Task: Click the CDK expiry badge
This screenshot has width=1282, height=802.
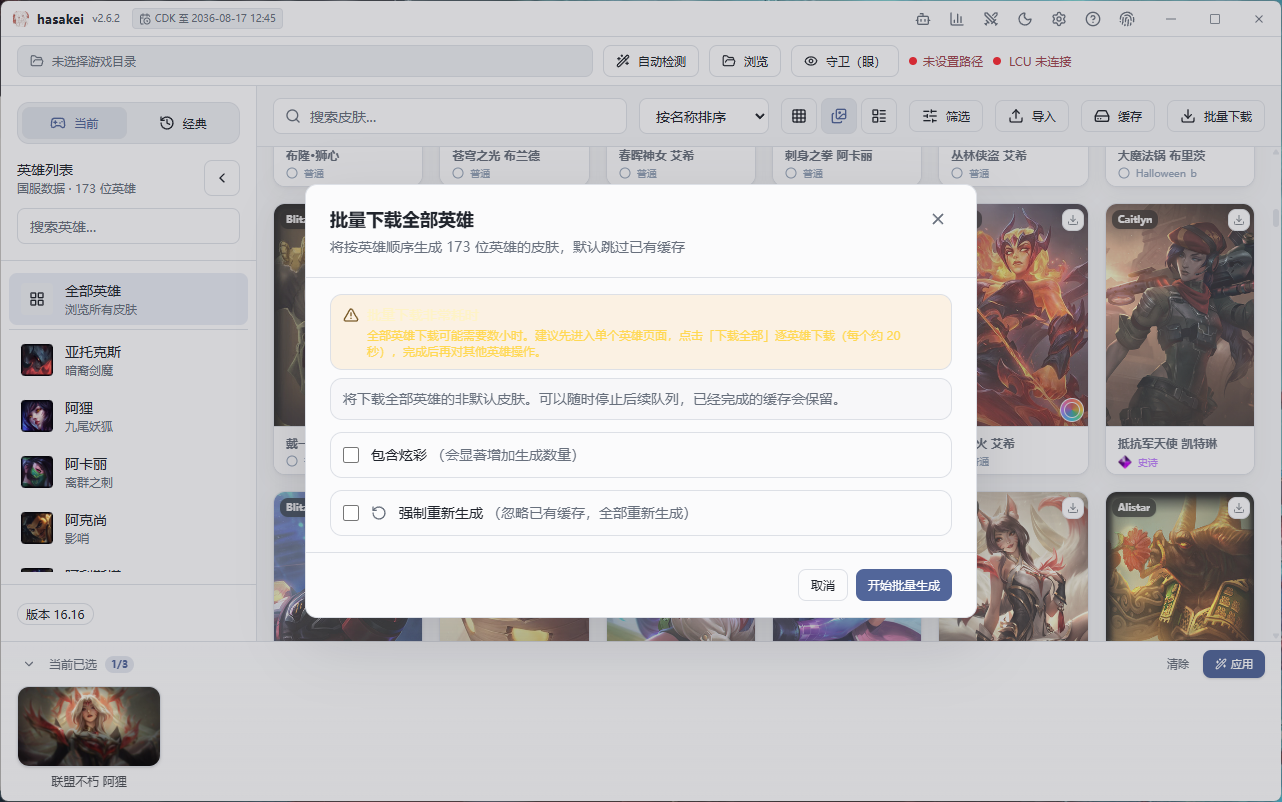Action: 207,19
